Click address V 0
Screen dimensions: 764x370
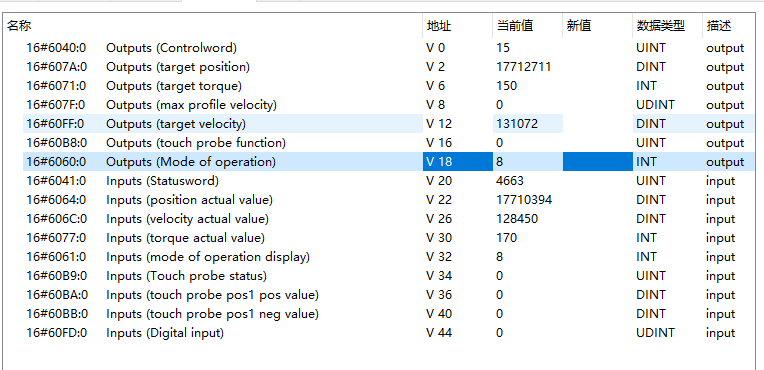click(x=436, y=48)
